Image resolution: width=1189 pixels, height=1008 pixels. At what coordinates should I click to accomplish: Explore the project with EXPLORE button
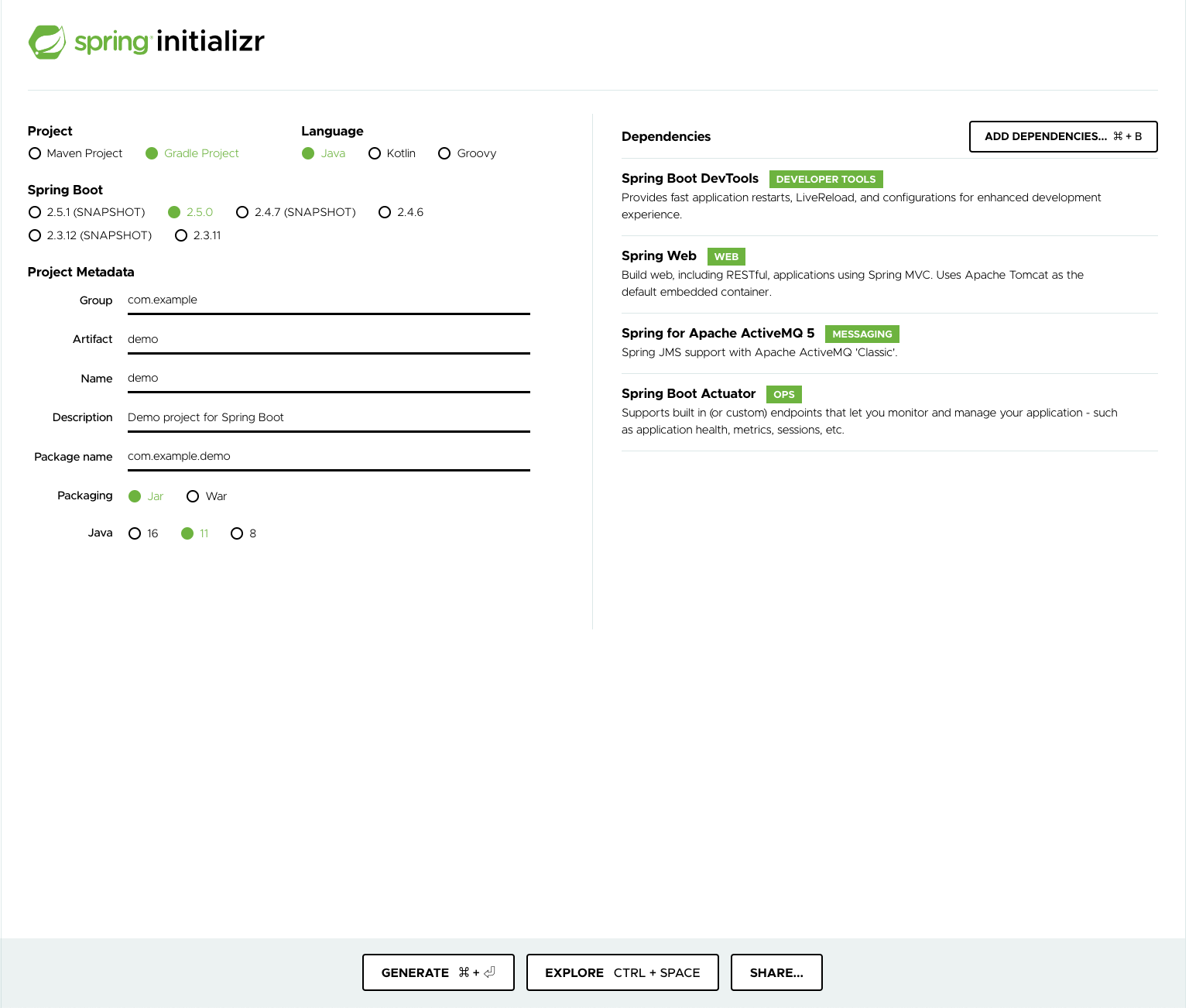(622, 972)
